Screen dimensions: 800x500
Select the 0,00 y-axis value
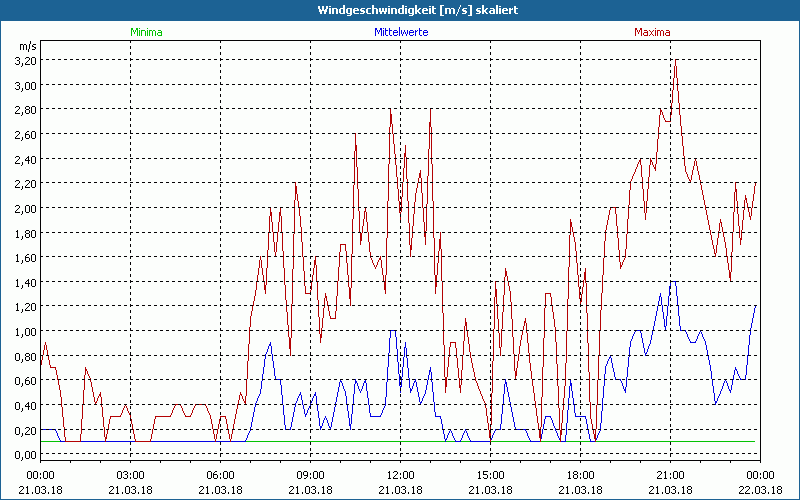pos(25,455)
